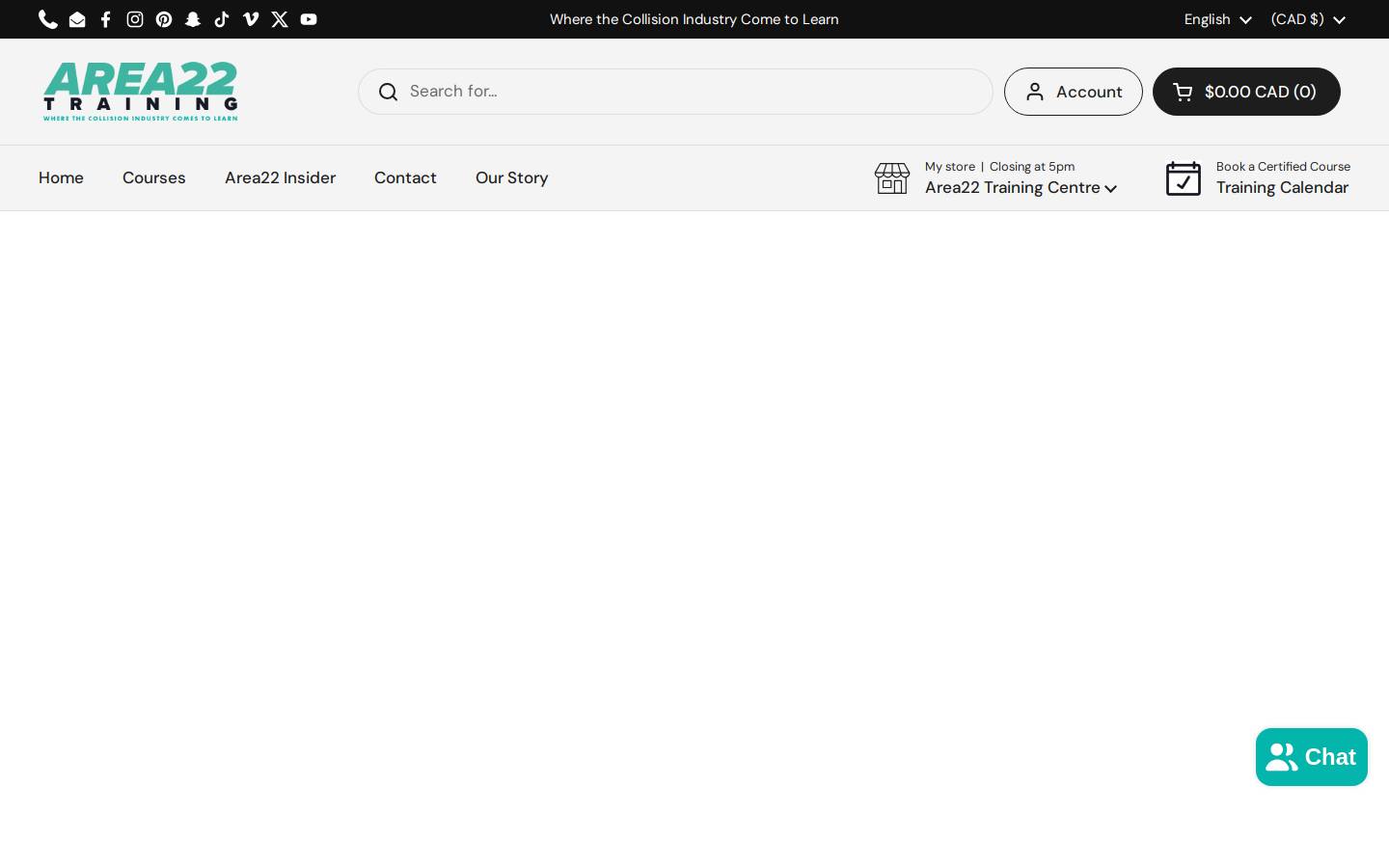Expand the Area22 Training Centre store selector
Image resolution: width=1389 pixels, height=868 pixels.
(x=1021, y=187)
